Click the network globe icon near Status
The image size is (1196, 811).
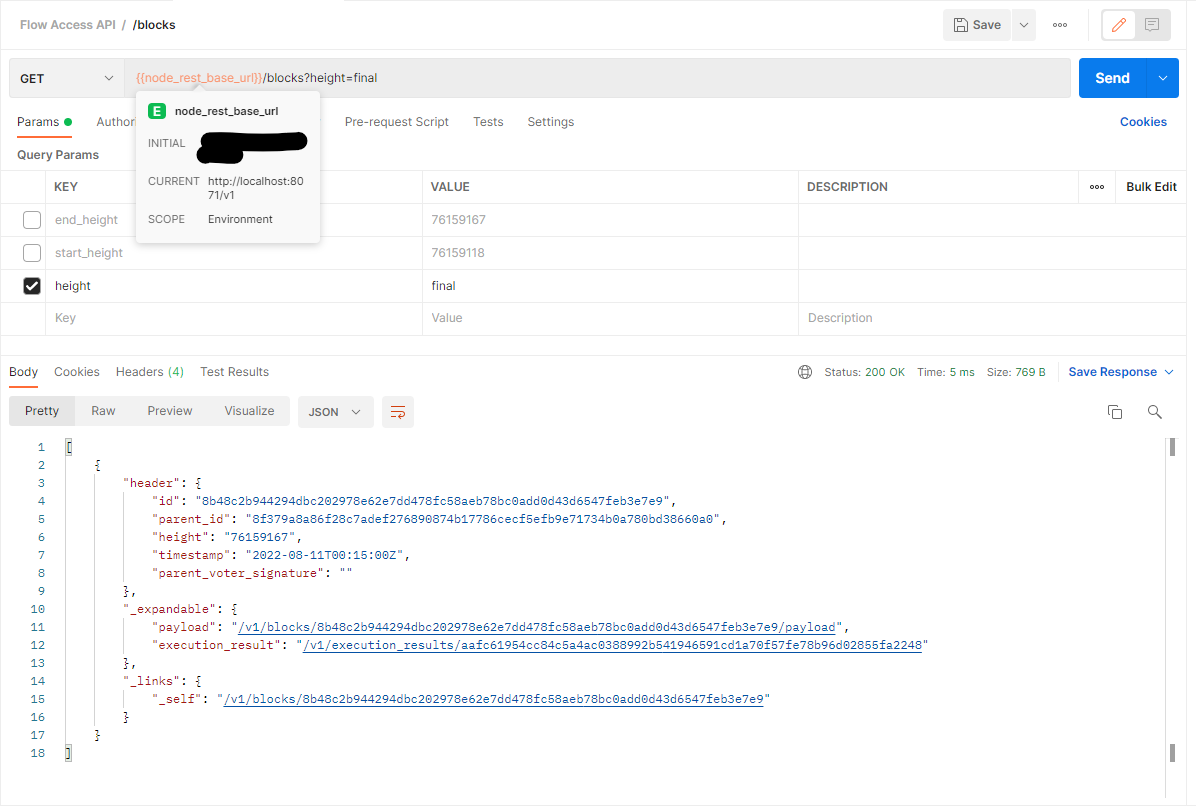click(805, 371)
